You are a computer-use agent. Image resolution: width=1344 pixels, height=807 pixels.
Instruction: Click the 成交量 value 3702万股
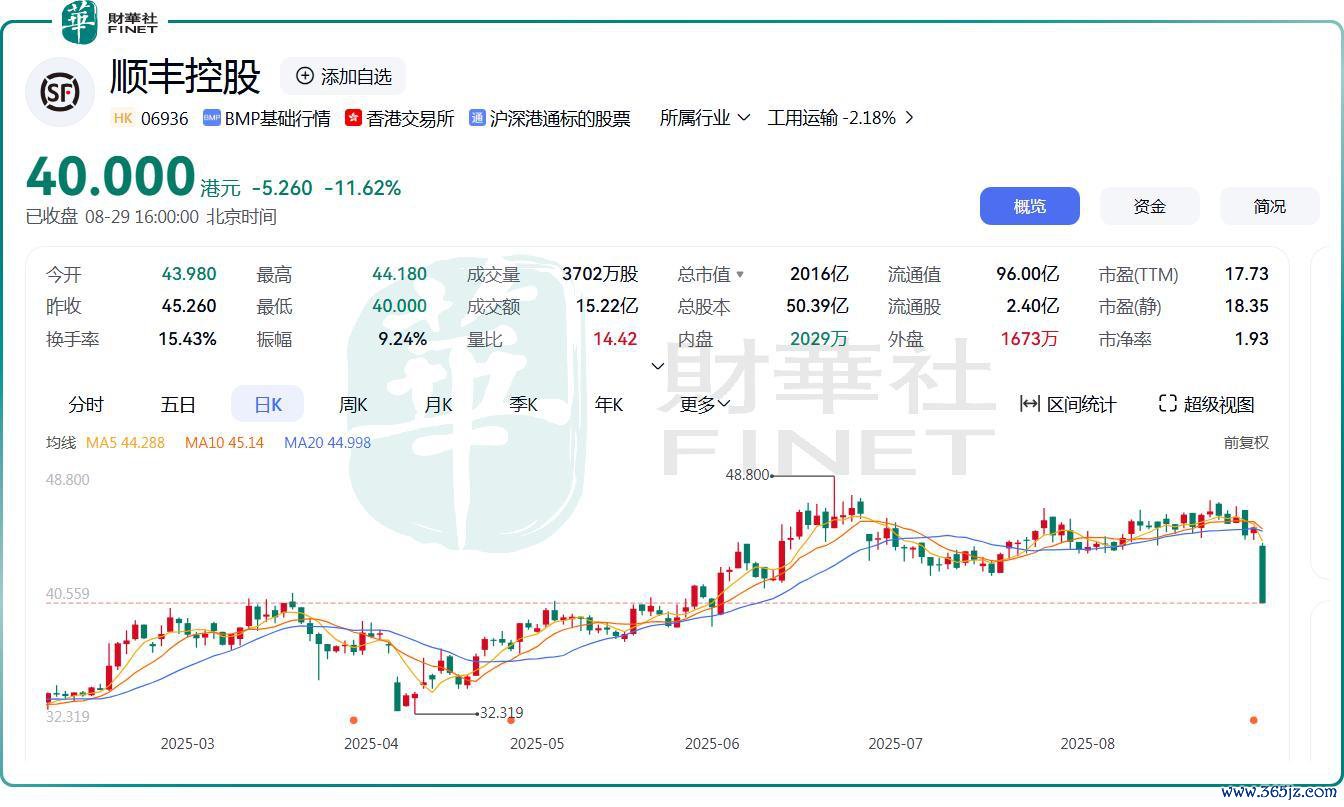pyautogui.click(x=600, y=274)
